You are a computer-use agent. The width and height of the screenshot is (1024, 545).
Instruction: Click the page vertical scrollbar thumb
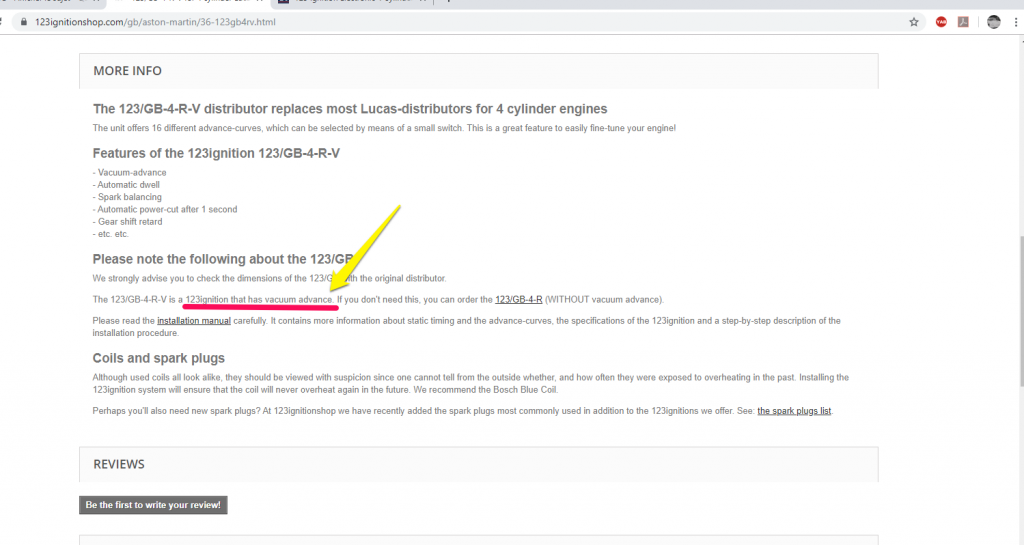click(x=1021, y=312)
